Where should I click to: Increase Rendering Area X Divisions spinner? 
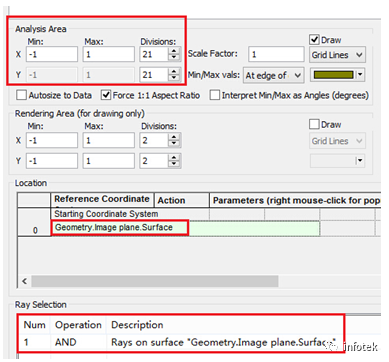(174, 137)
